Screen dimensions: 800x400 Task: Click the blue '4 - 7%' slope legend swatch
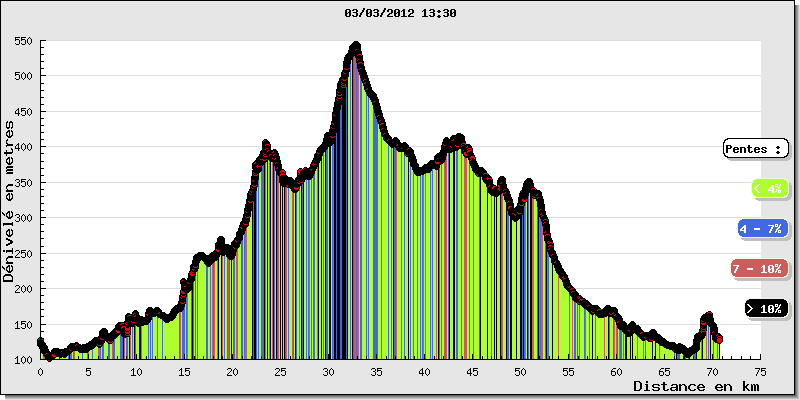point(763,229)
